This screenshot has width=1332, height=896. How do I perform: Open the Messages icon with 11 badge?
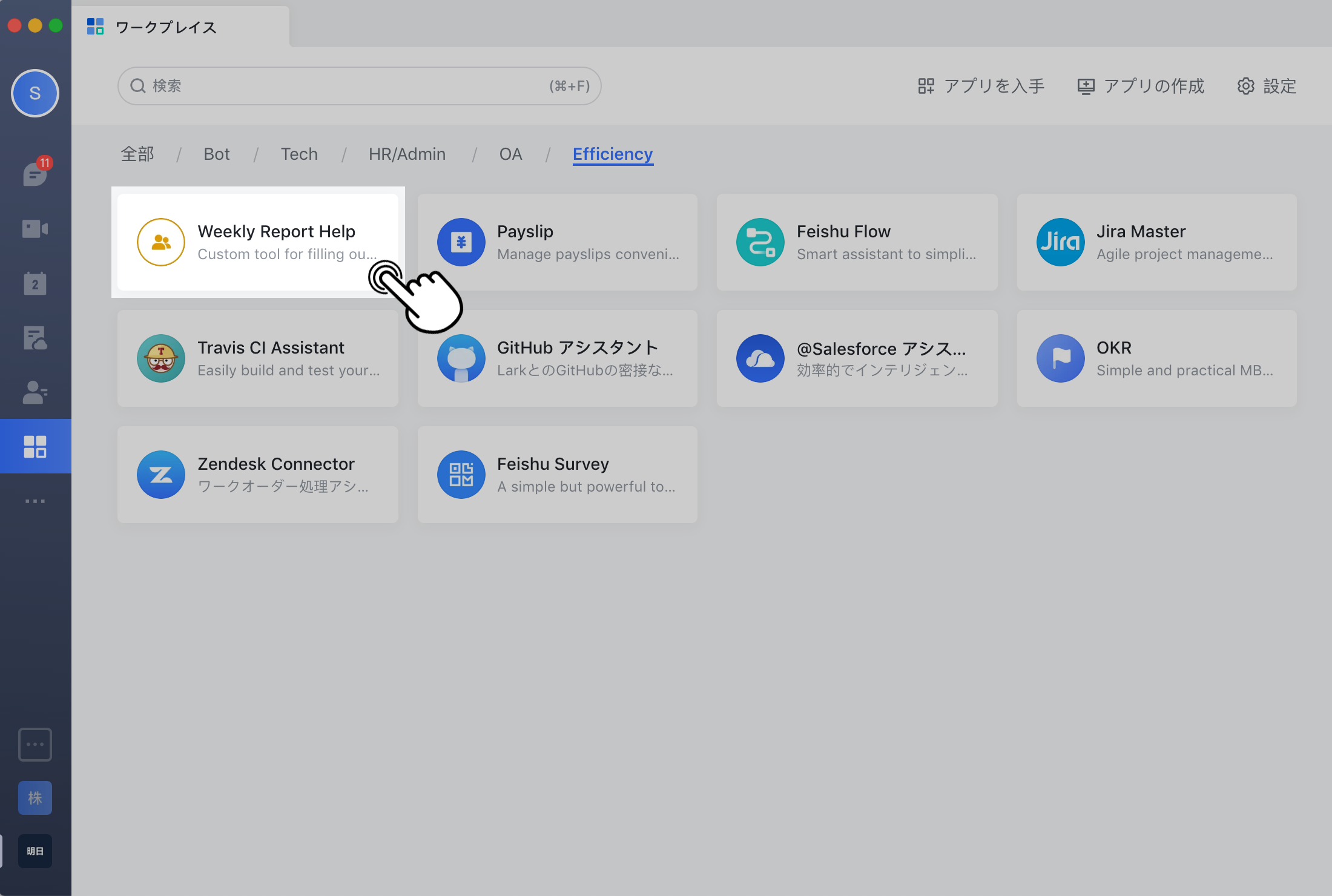pyautogui.click(x=35, y=174)
